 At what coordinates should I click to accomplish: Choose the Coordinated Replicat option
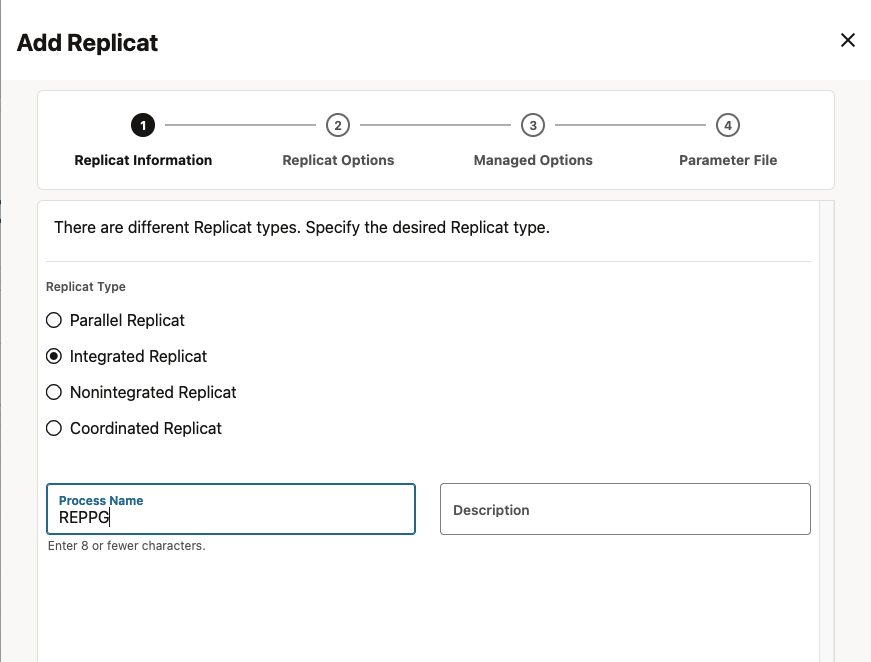pyautogui.click(x=53, y=428)
